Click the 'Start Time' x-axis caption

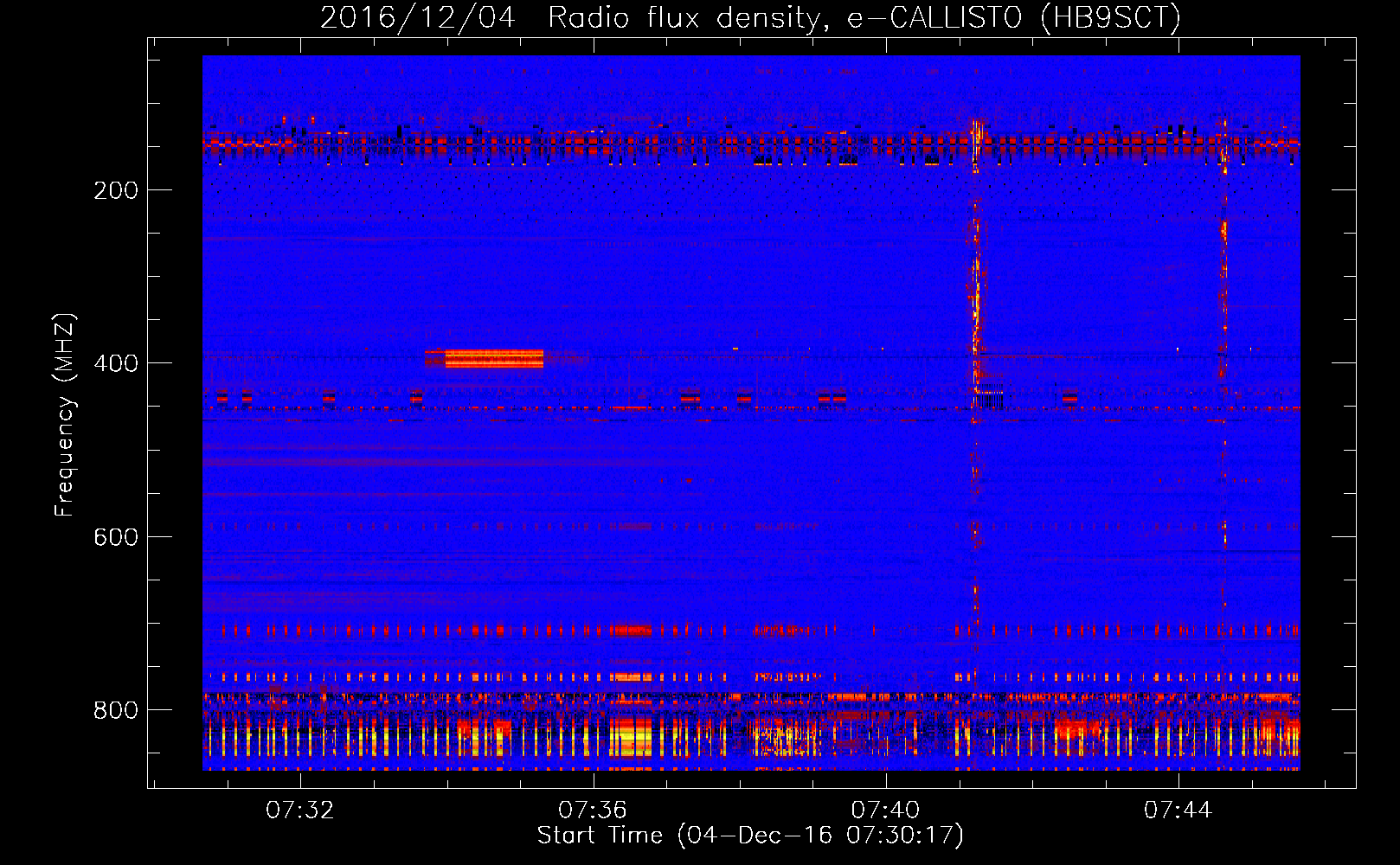click(750, 836)
